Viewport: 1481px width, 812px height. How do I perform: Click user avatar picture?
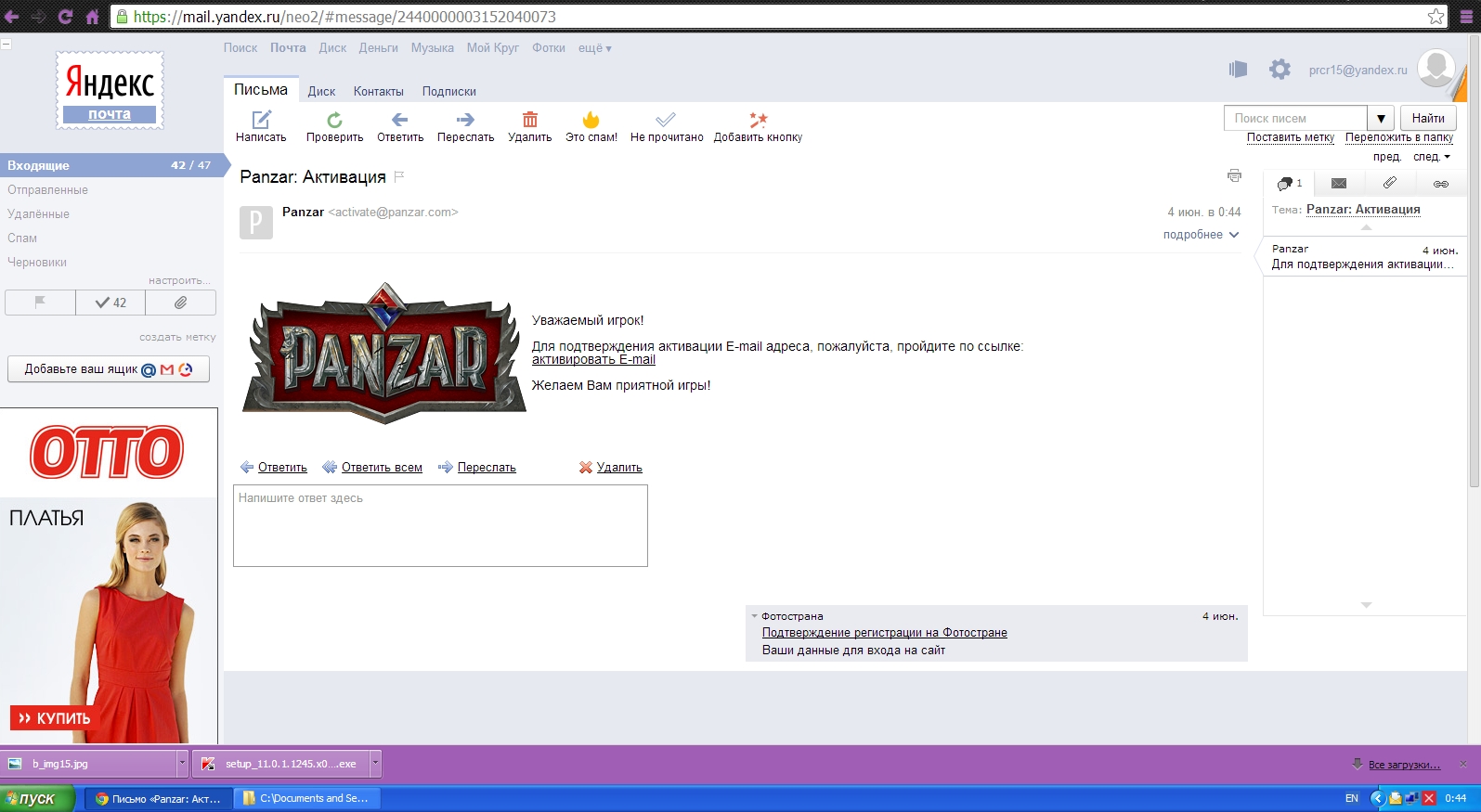(1436, 68)
